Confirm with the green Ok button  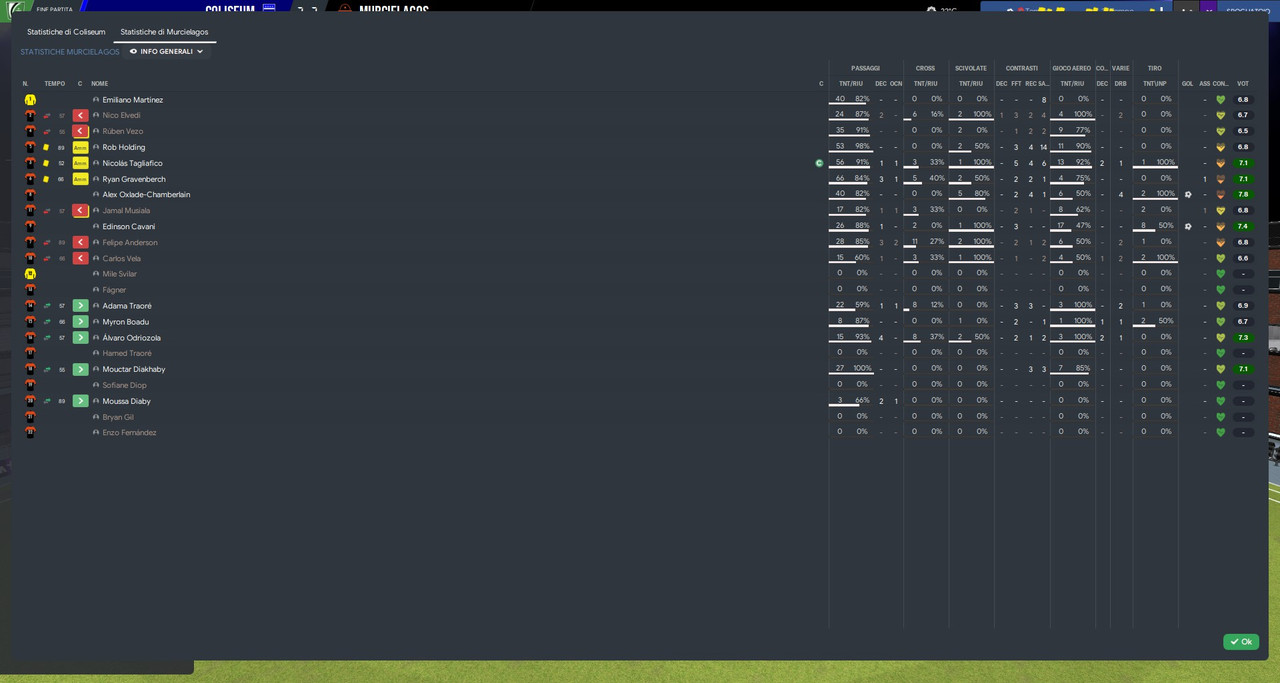point(1241,642)
